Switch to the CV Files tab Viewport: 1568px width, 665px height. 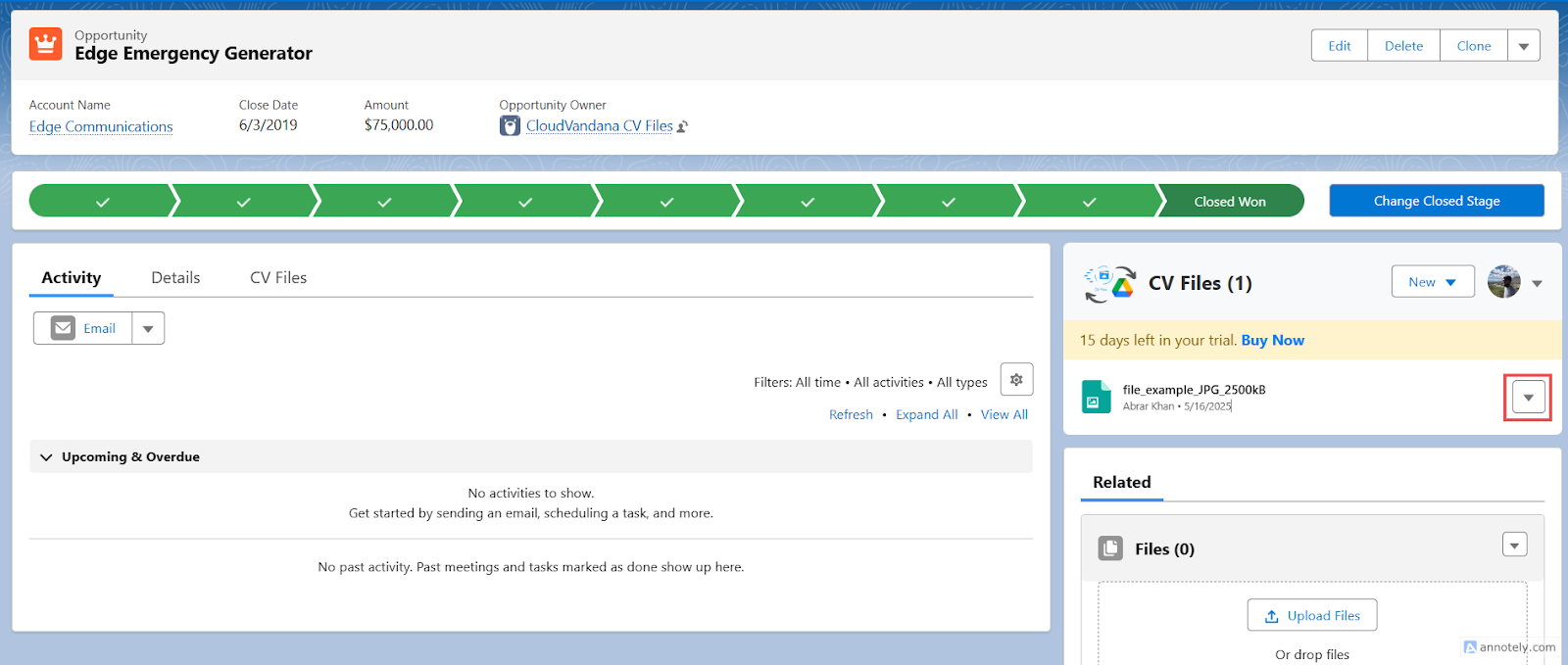point(278,277)
